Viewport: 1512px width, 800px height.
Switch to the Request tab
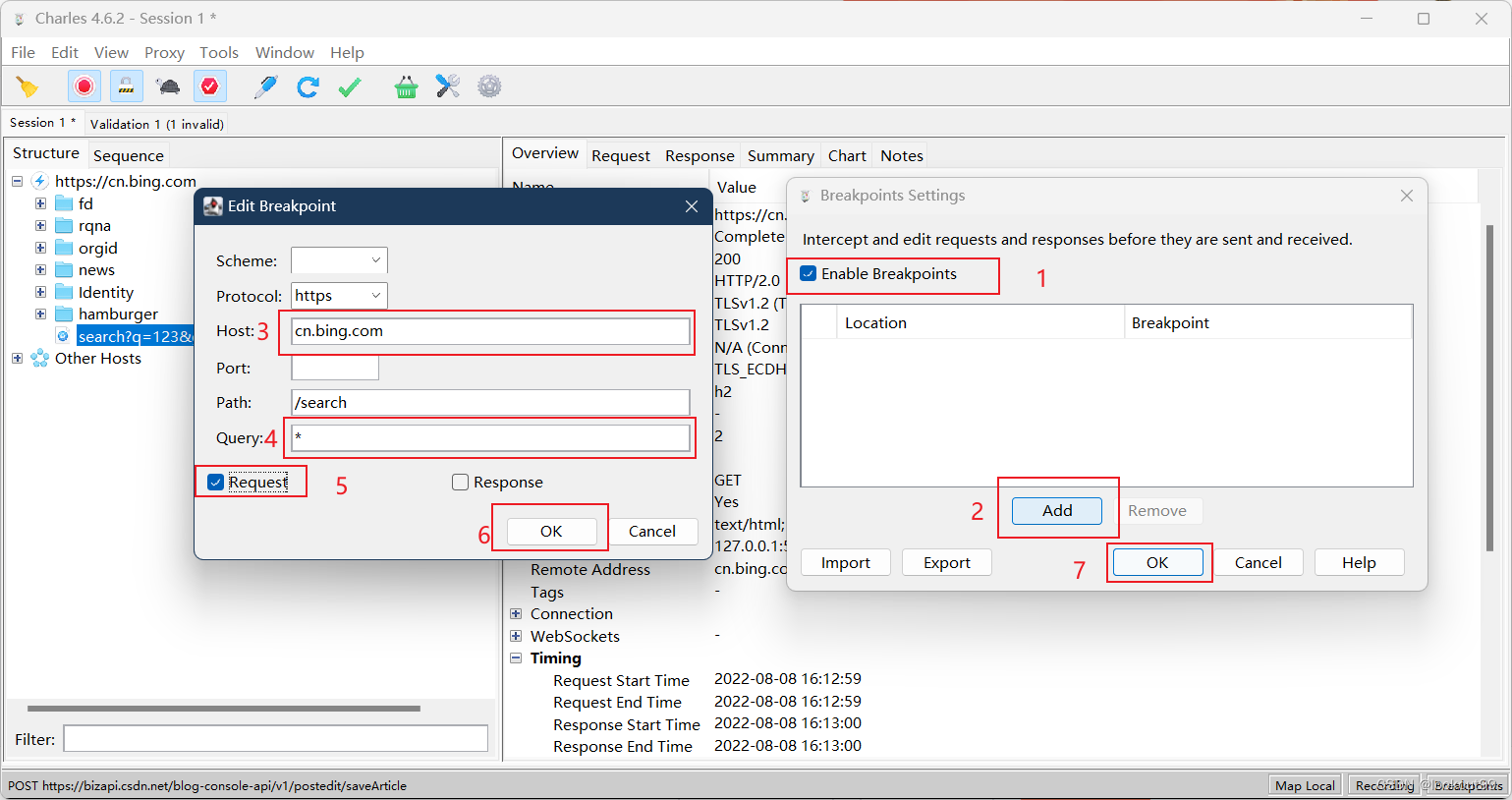[x=621, y=155]
